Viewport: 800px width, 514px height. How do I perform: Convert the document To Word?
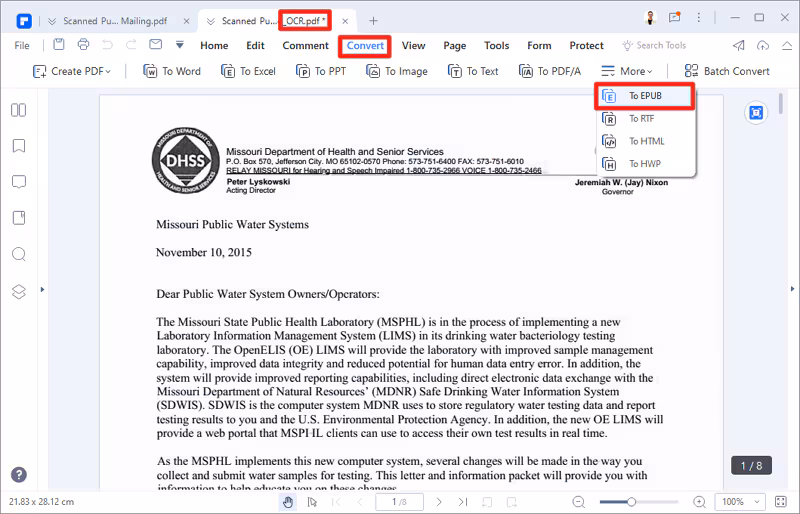tap(172, 71)
